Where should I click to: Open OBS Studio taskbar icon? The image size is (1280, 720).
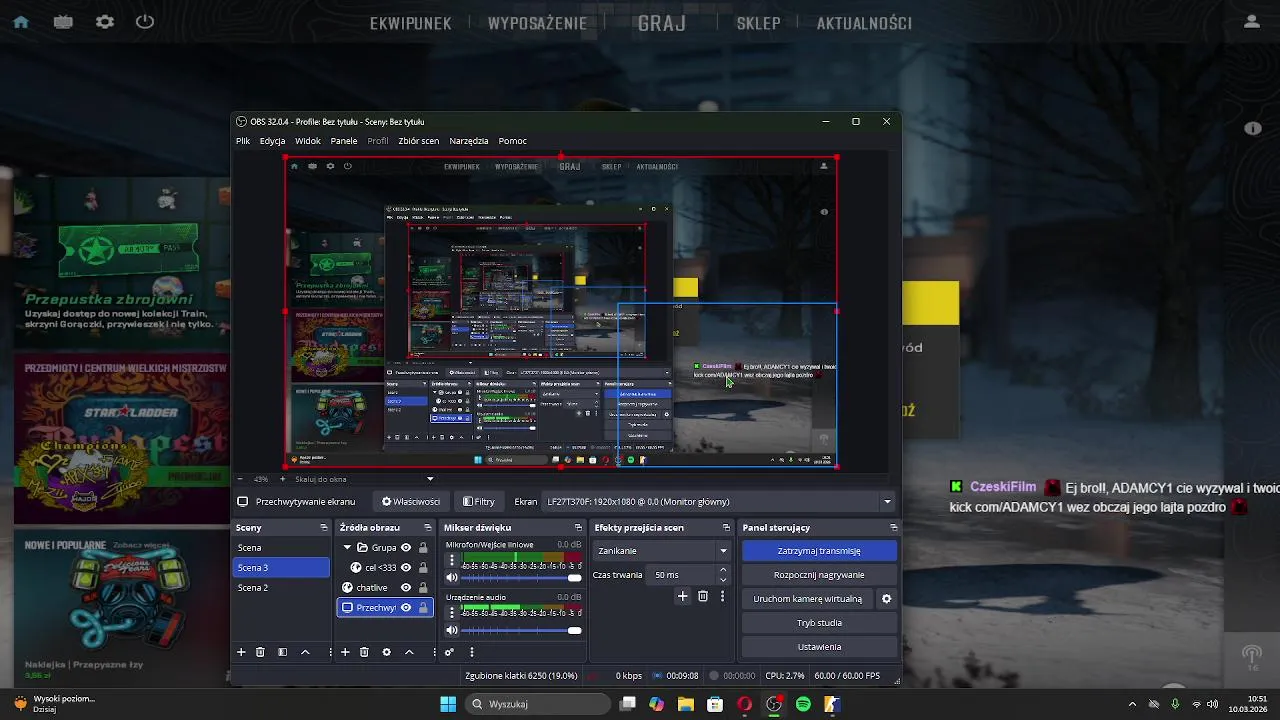(x=774, y=704)
